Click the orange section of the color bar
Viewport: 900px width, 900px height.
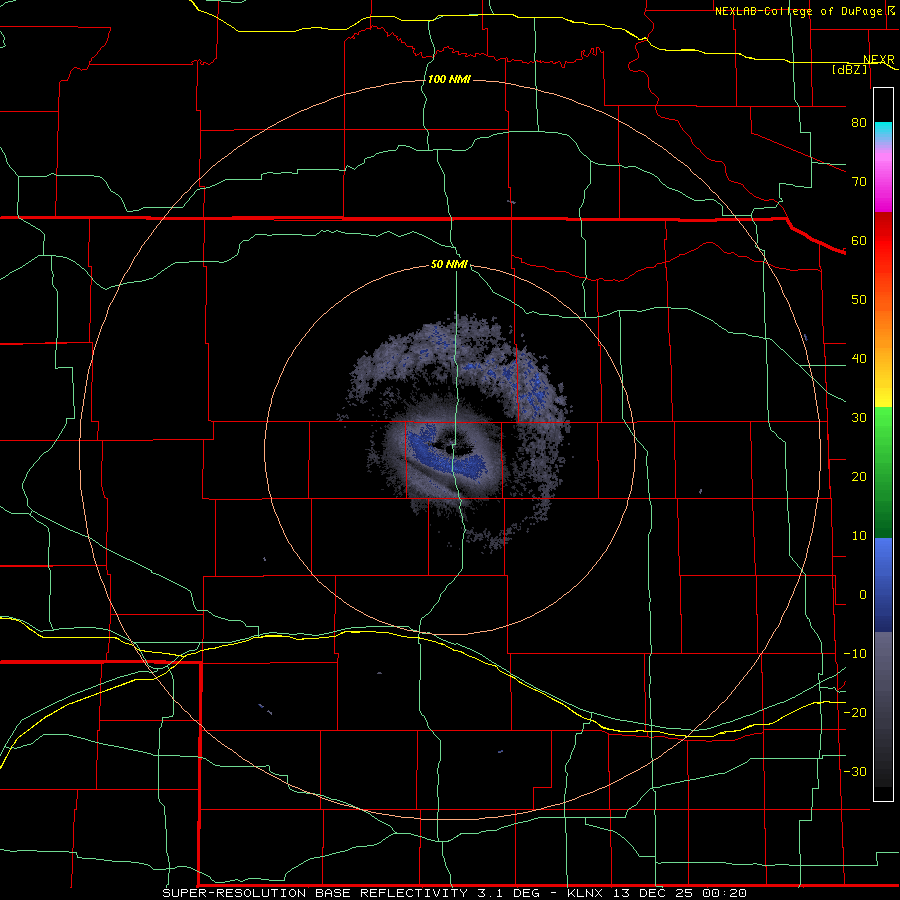pos(883,321)
